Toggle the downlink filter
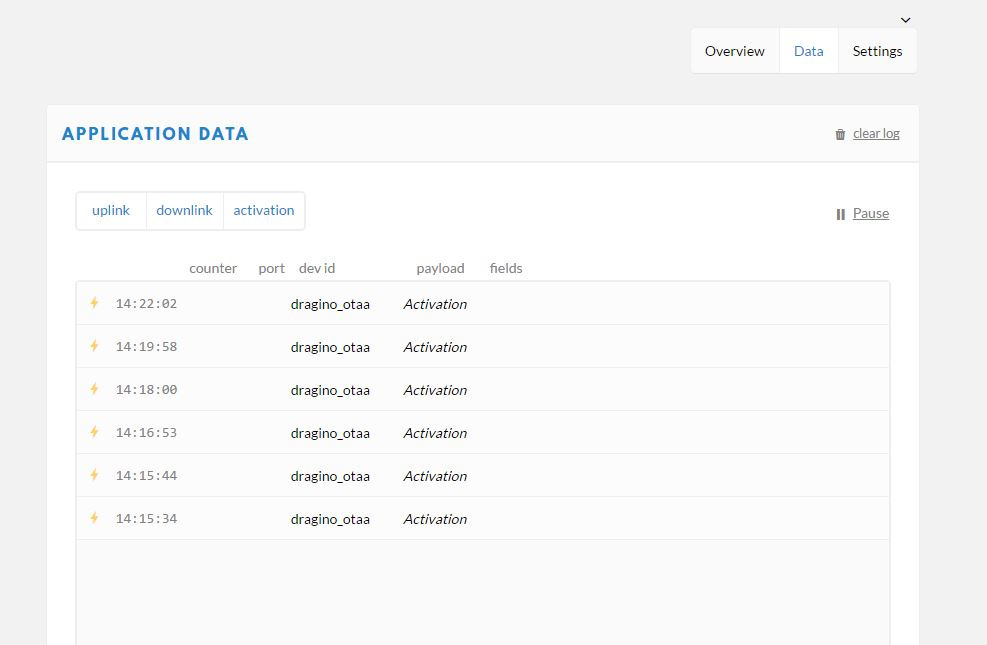 pos(184,211)
